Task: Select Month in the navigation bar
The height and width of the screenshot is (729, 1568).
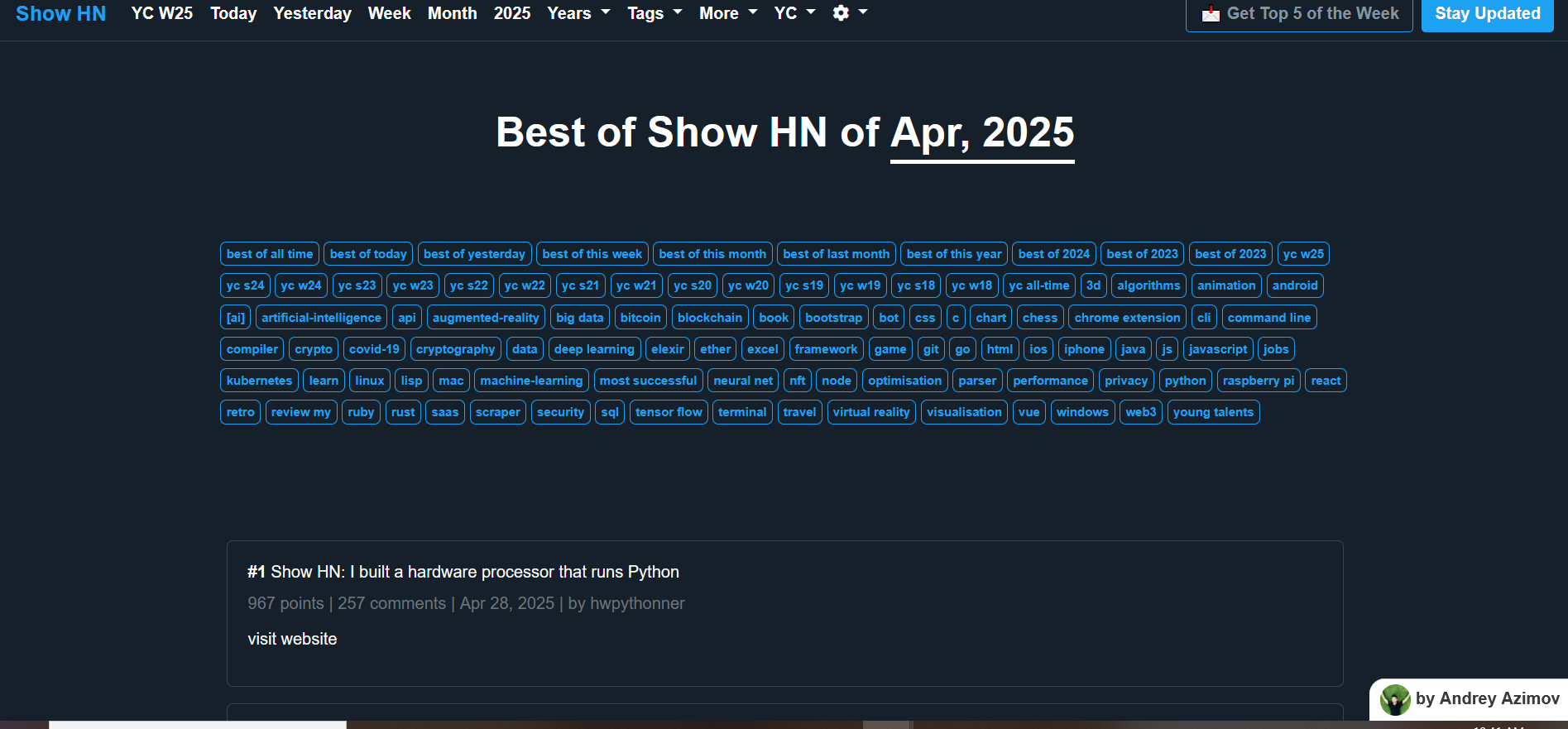Action: pyautogui.click(x=453, y=13)
